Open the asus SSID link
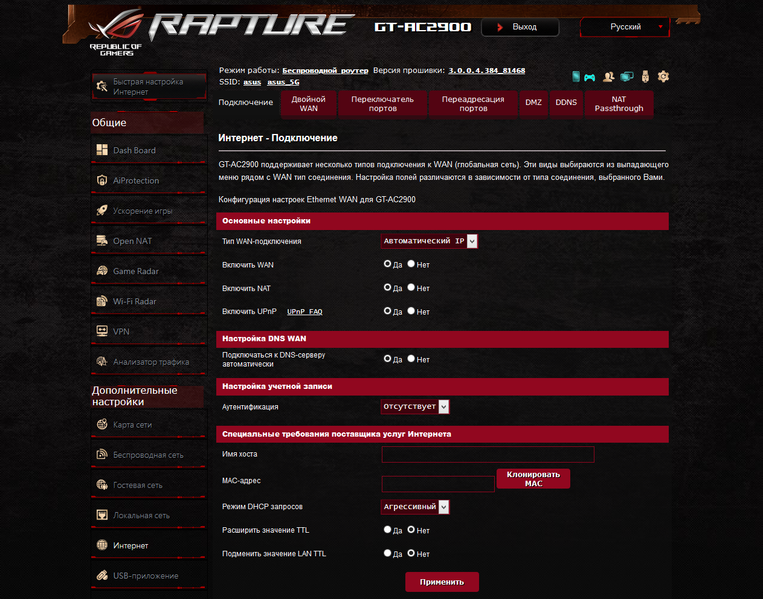The width and height of the screenshot is (763, 599). tap(252, 82)
